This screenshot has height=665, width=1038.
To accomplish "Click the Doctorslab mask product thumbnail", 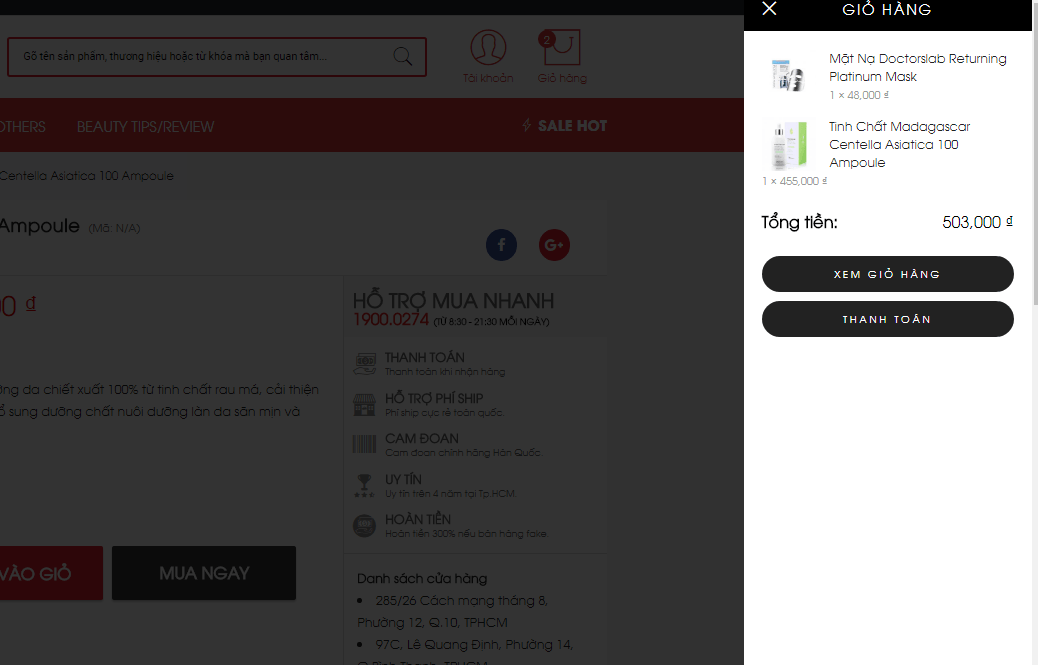I will 788,74.
